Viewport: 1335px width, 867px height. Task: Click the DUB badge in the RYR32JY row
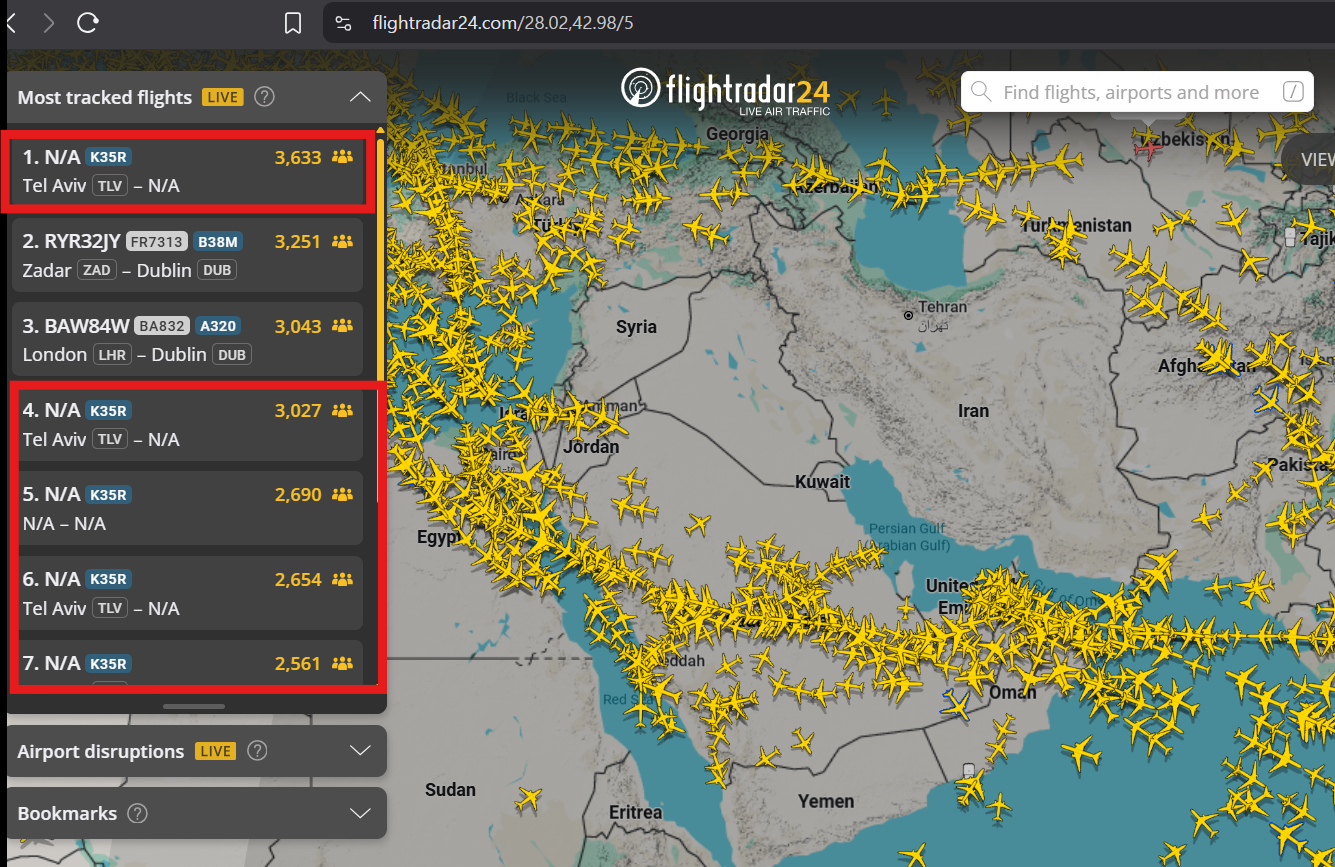(217, 270)
